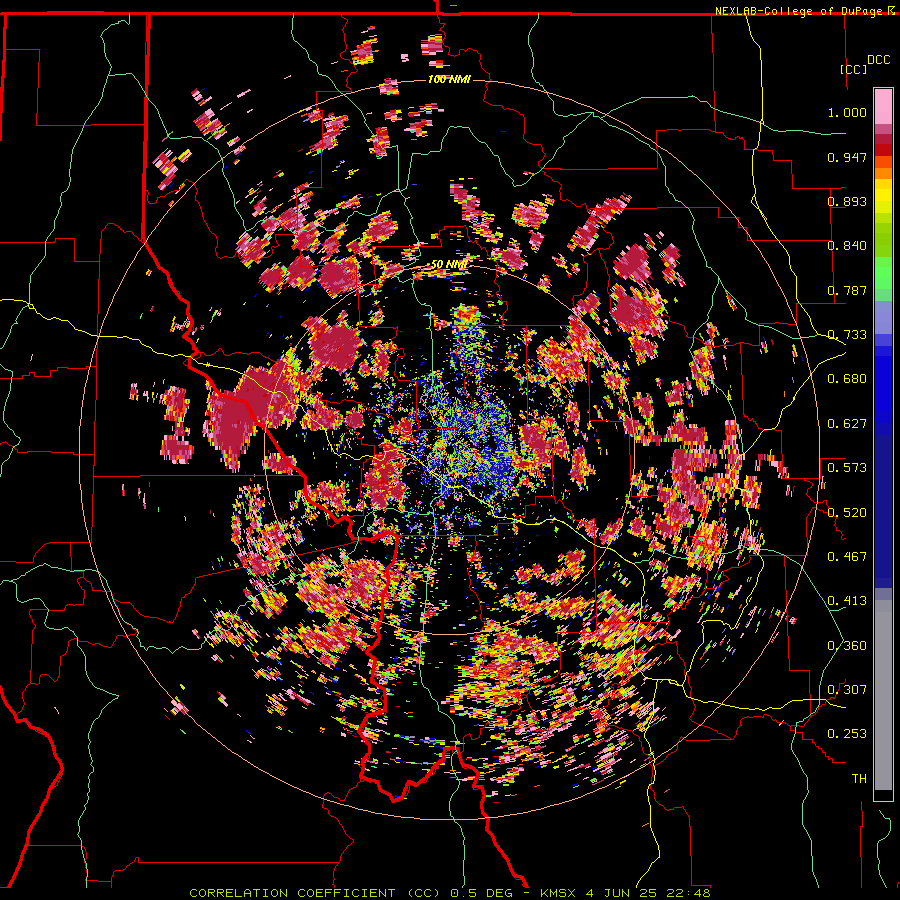Click the 50 NMI range ring label
900x900 pixels.
pos(449,265)
